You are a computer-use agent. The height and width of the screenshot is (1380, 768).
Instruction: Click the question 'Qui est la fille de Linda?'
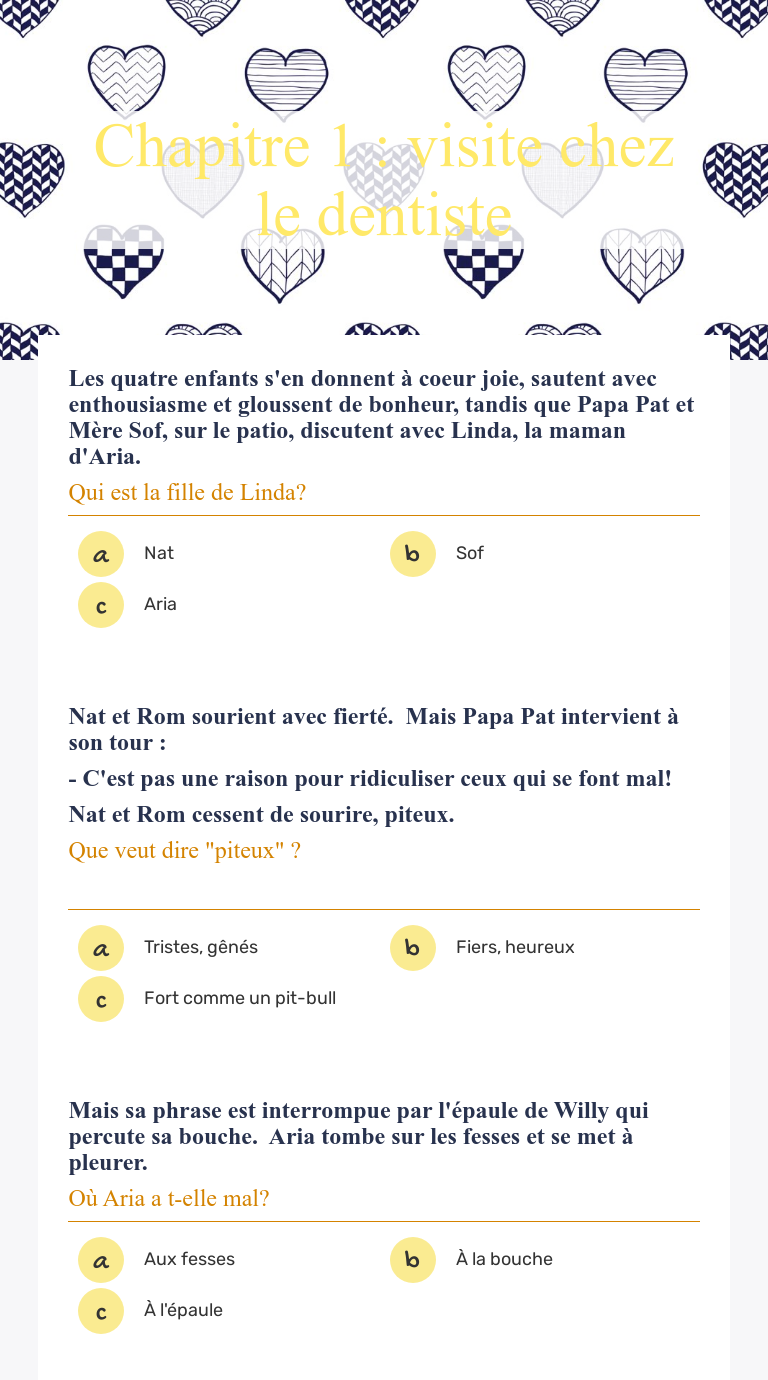coord(187,493)
